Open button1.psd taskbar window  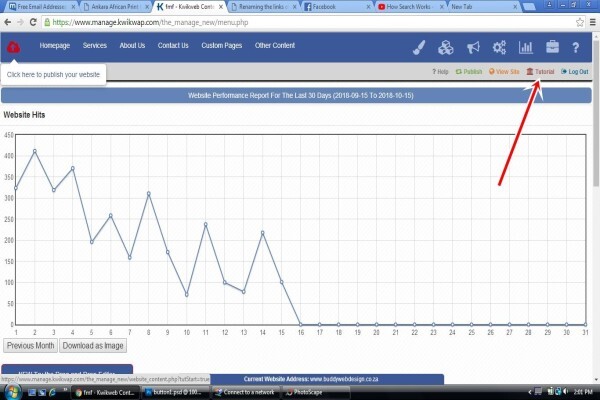coord(176,392)
